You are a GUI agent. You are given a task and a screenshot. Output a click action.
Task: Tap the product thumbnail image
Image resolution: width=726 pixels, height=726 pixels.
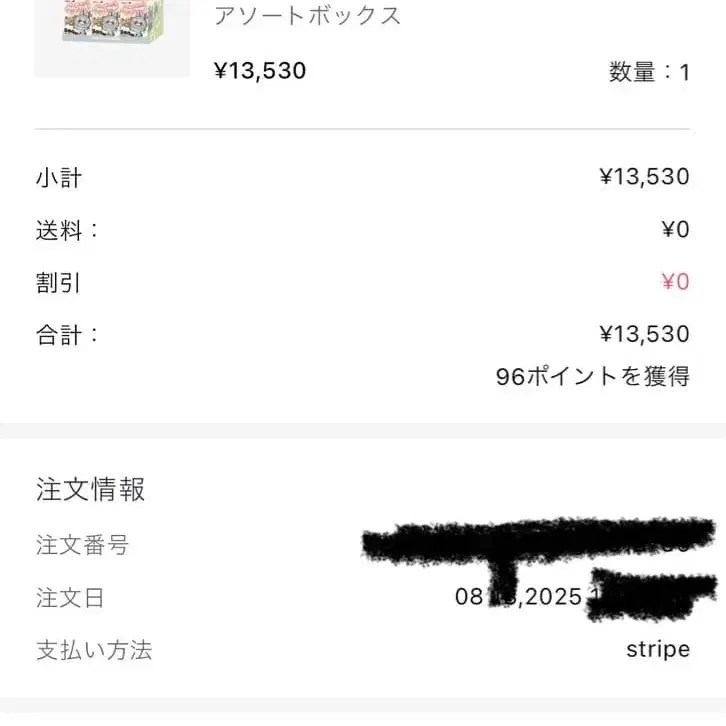pyautogui.click(x=111, y=36)
